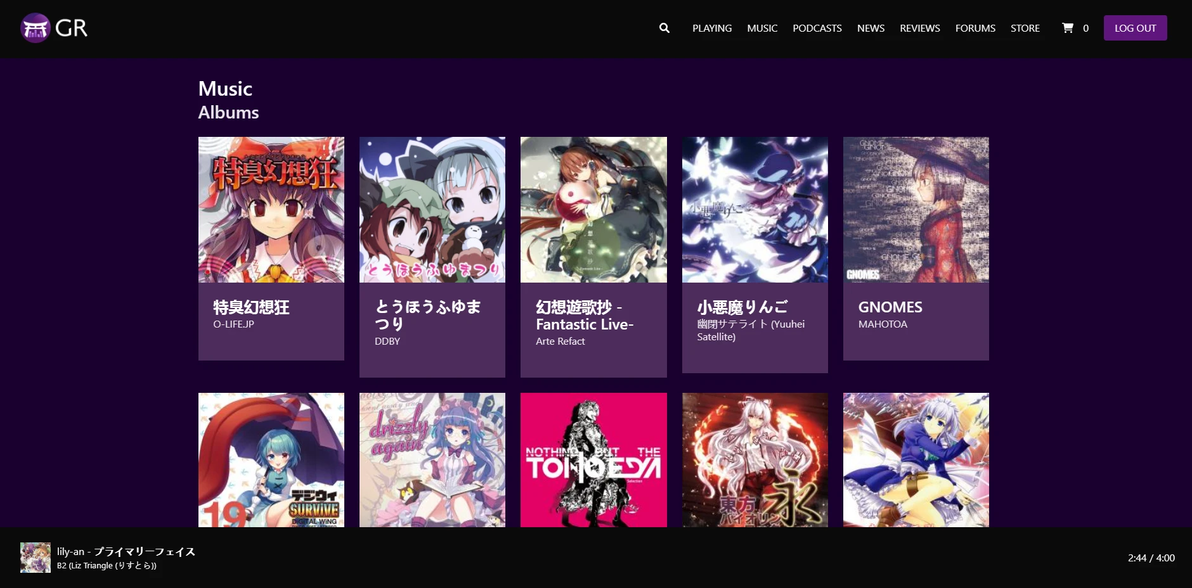The height and width of the screenshot is (588, 1192).
Task: Open the drizzly again album cover
Action: [x=432, y=460]
